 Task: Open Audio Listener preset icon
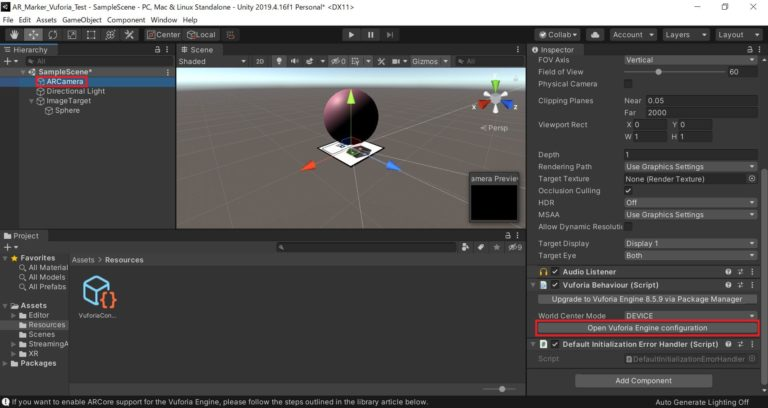(x=740, y=272)
